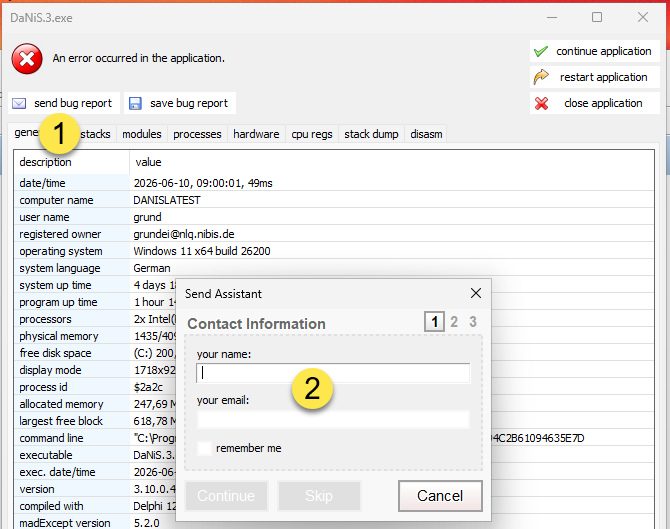This screenshot has width=670, height=529.
Task: Click the display mode row label
Action: point(50,370)
